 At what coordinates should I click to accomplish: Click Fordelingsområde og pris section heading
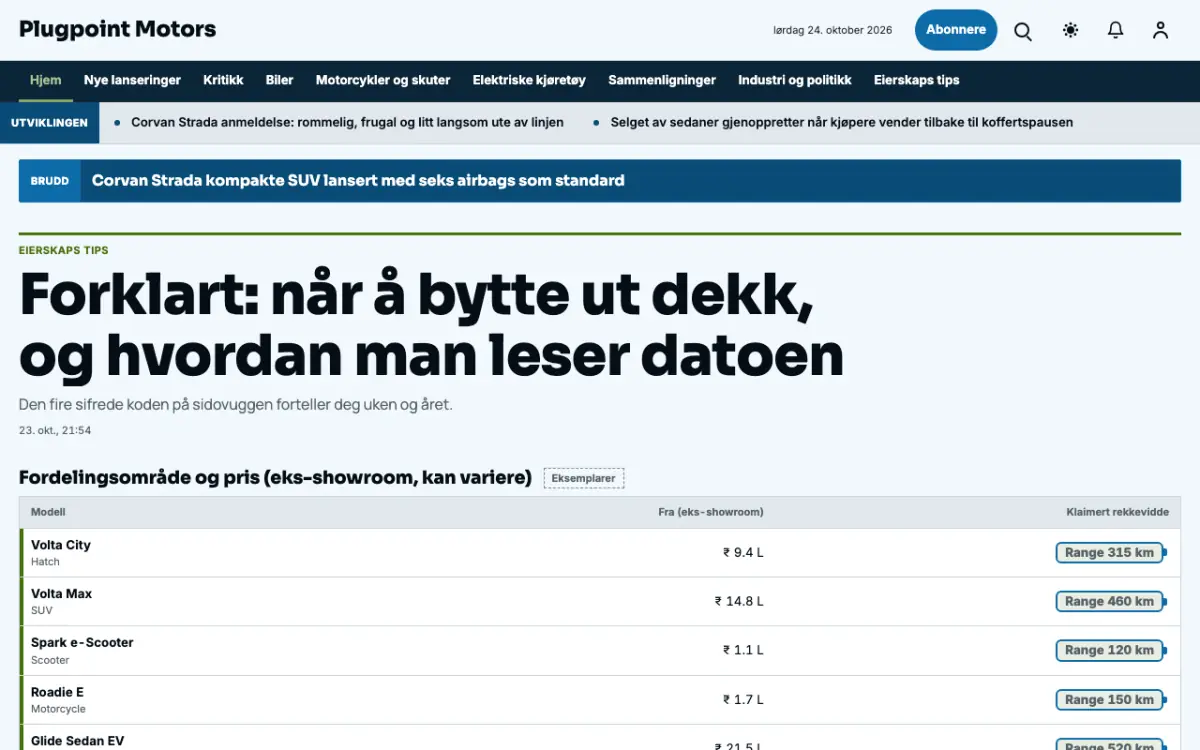point(275,478)
